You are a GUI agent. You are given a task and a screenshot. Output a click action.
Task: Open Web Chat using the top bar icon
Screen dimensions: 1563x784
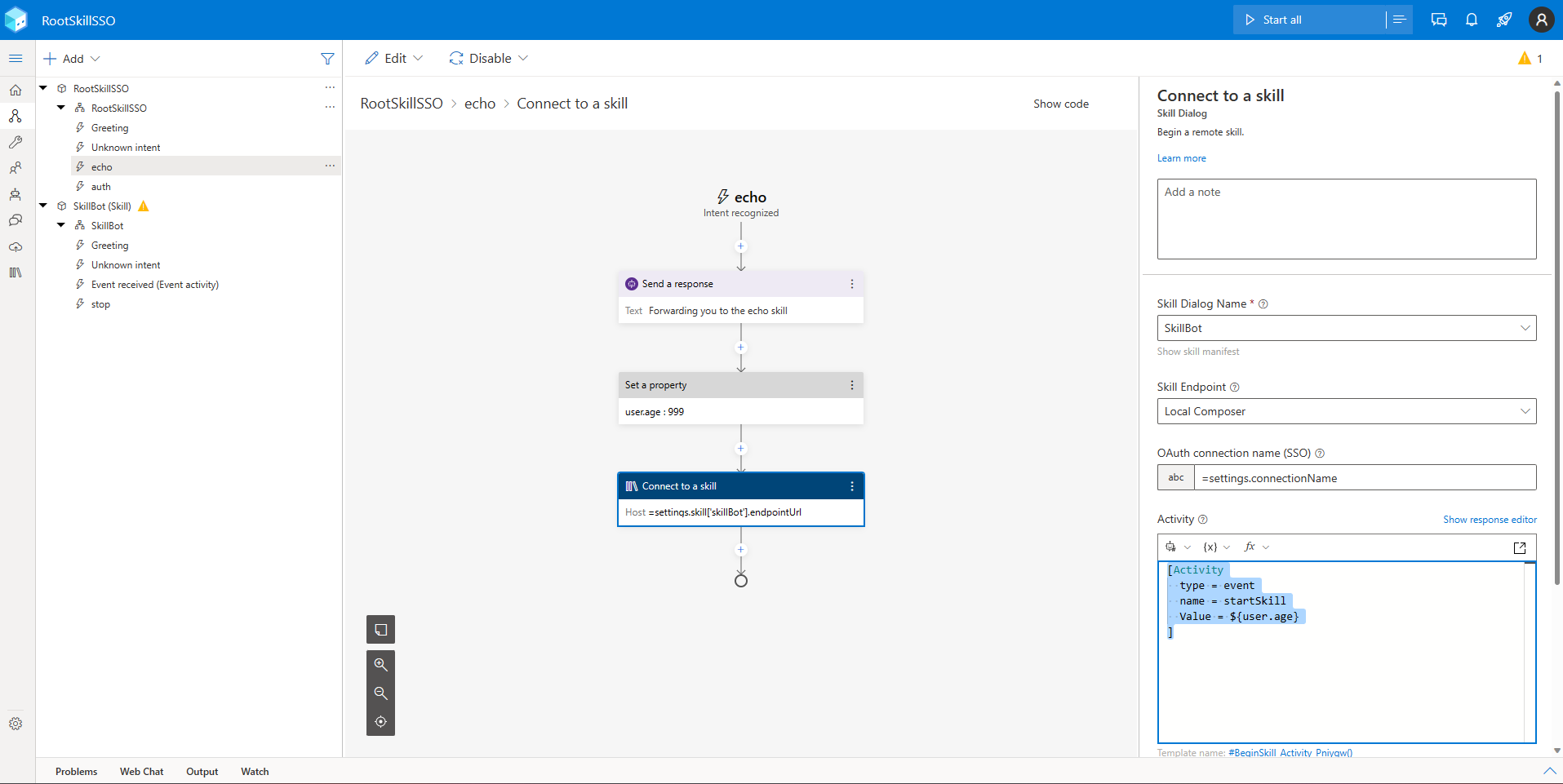(1439, 20)
